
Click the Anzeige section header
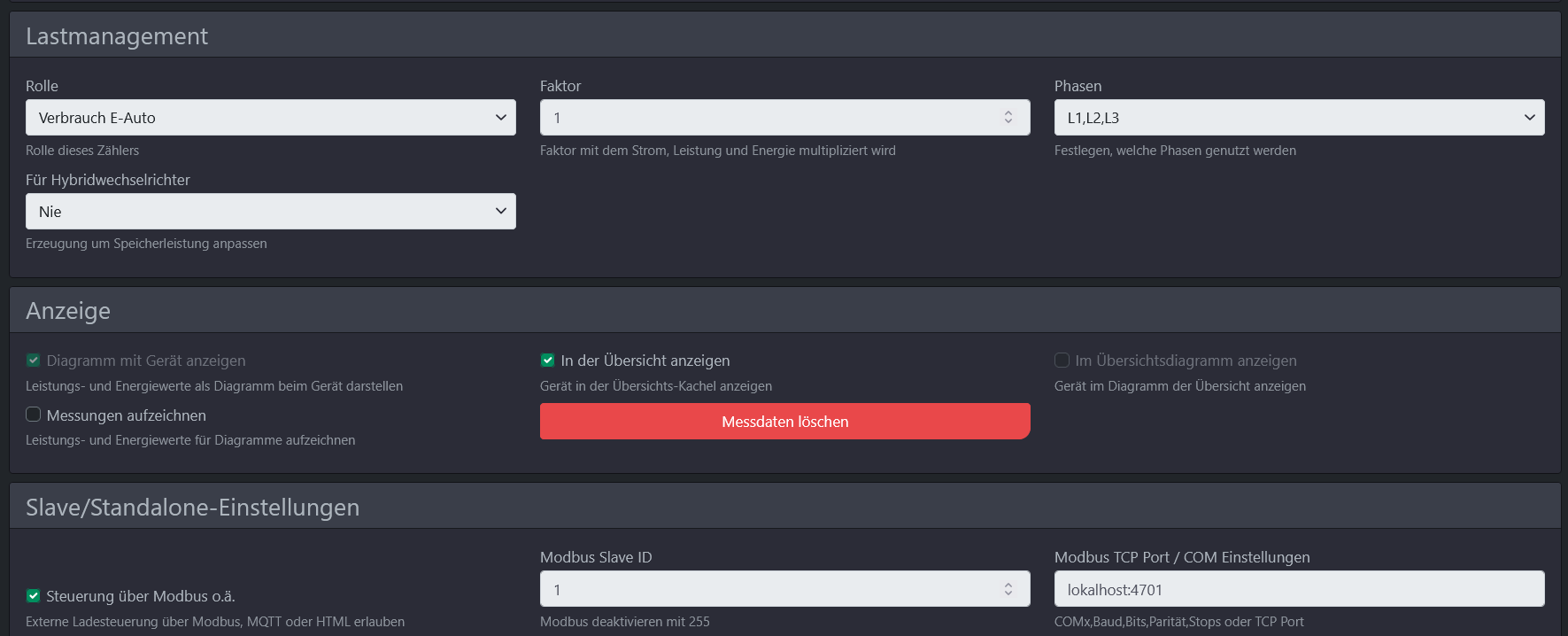tap(68, 311)
